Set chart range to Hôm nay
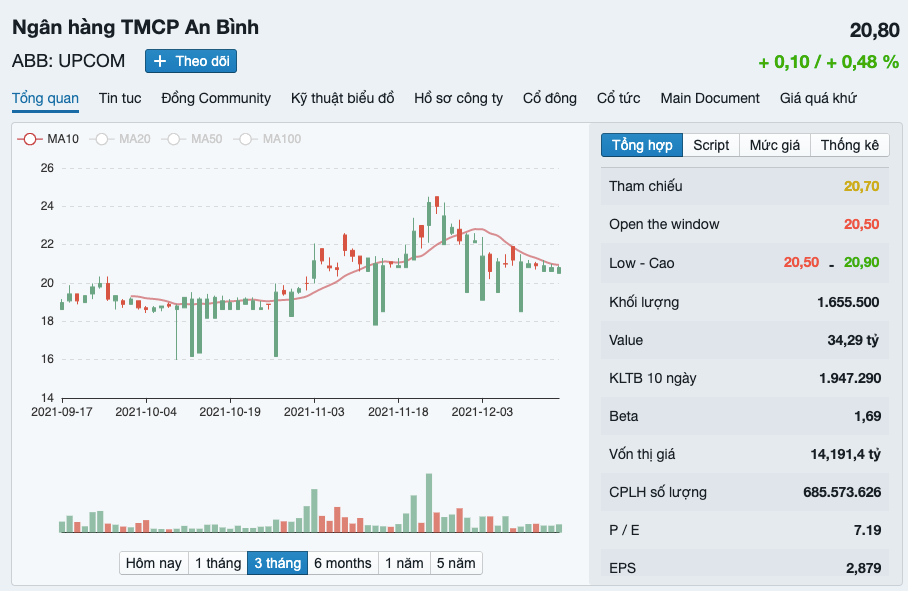 [153, 563]
